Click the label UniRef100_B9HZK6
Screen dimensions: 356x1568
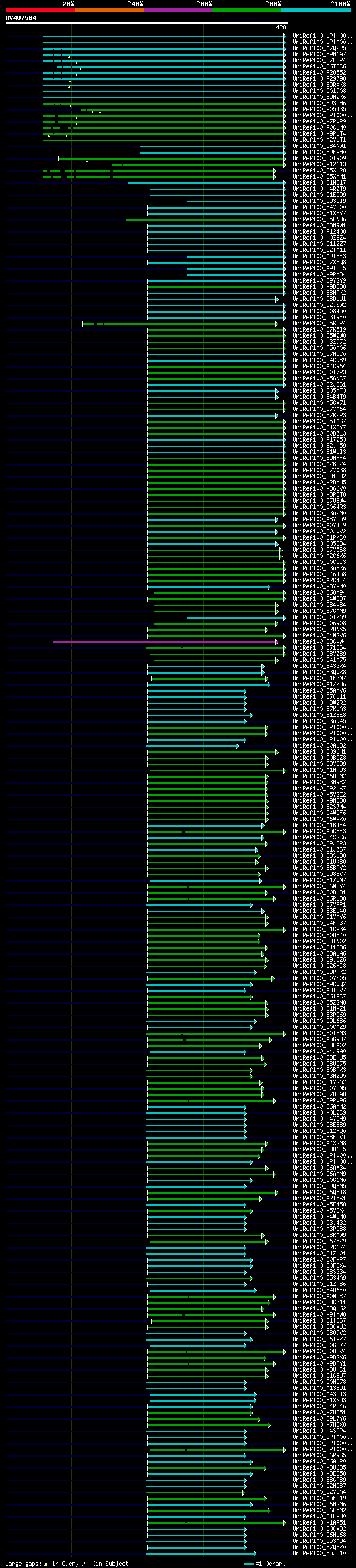[319, 97]
